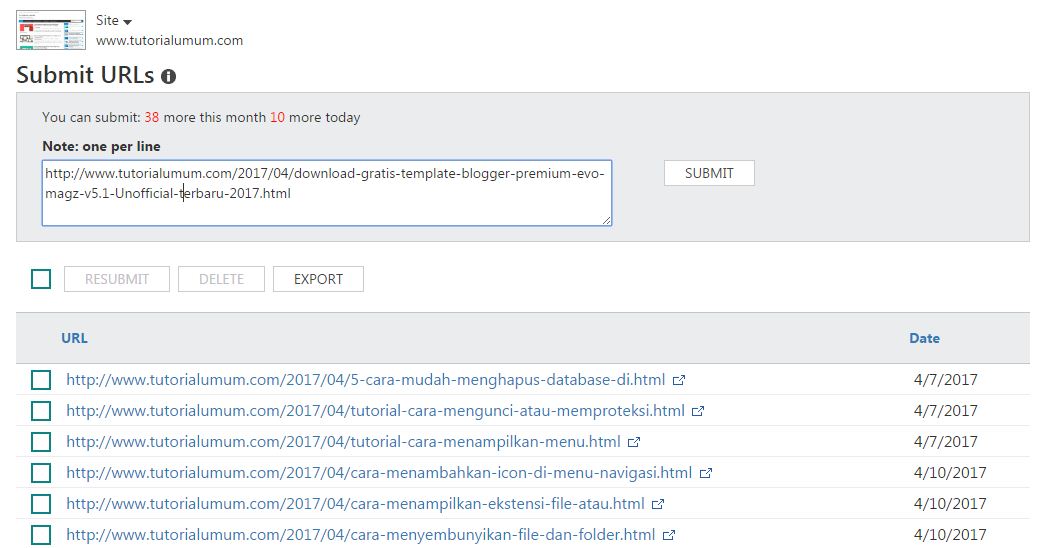Click the 4/7/2017 date of mengunci-atau-memproteksi row
The width and height of the screenshot is (1041, 548).
(x=945, y=411)
